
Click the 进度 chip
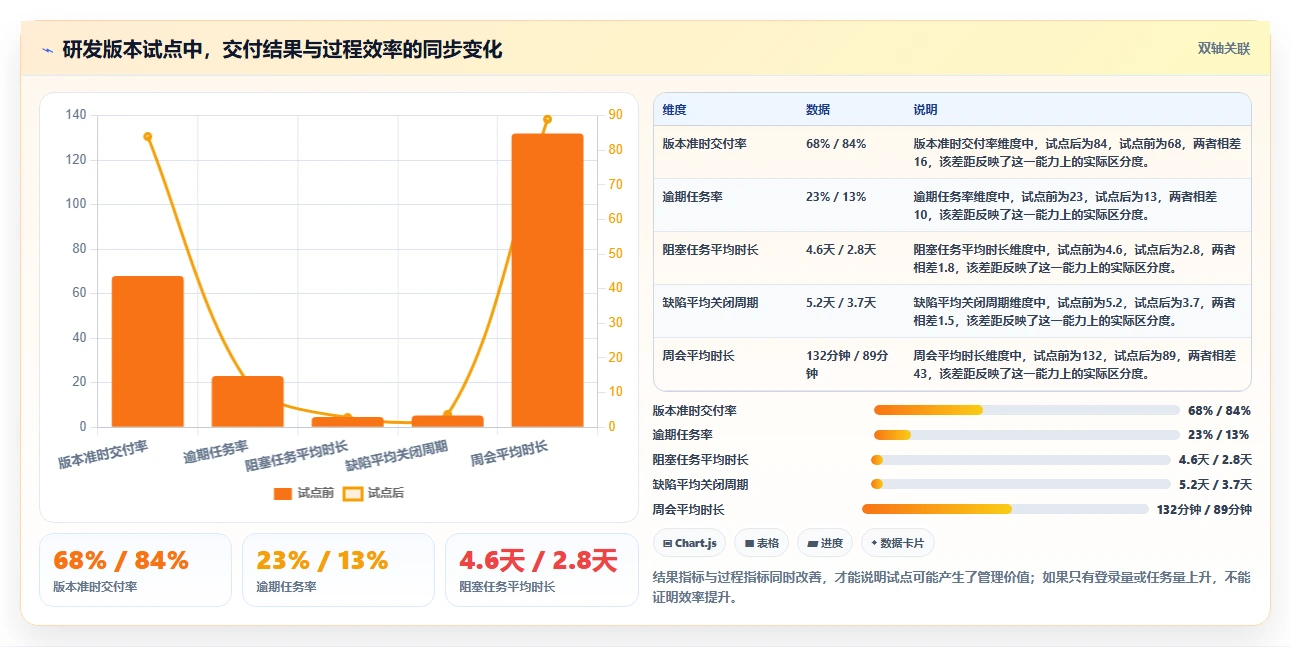coord(825,543)
